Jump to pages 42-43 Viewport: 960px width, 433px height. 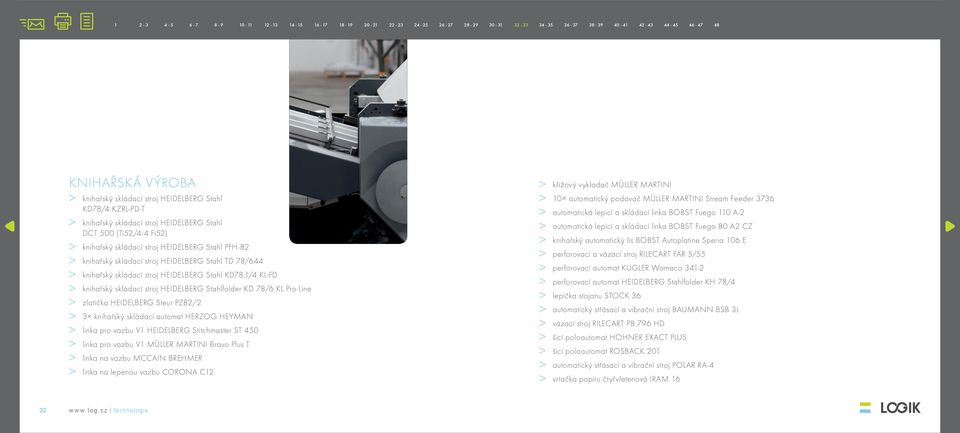(x=646, y=25)
